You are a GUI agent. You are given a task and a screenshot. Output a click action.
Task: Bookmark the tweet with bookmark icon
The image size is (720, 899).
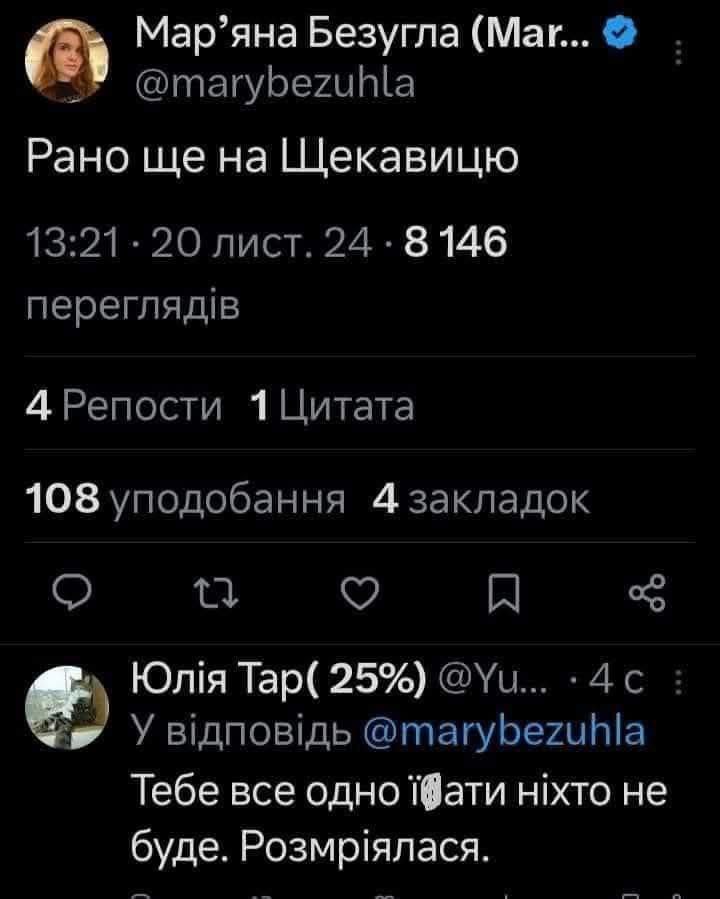(504, 593)
